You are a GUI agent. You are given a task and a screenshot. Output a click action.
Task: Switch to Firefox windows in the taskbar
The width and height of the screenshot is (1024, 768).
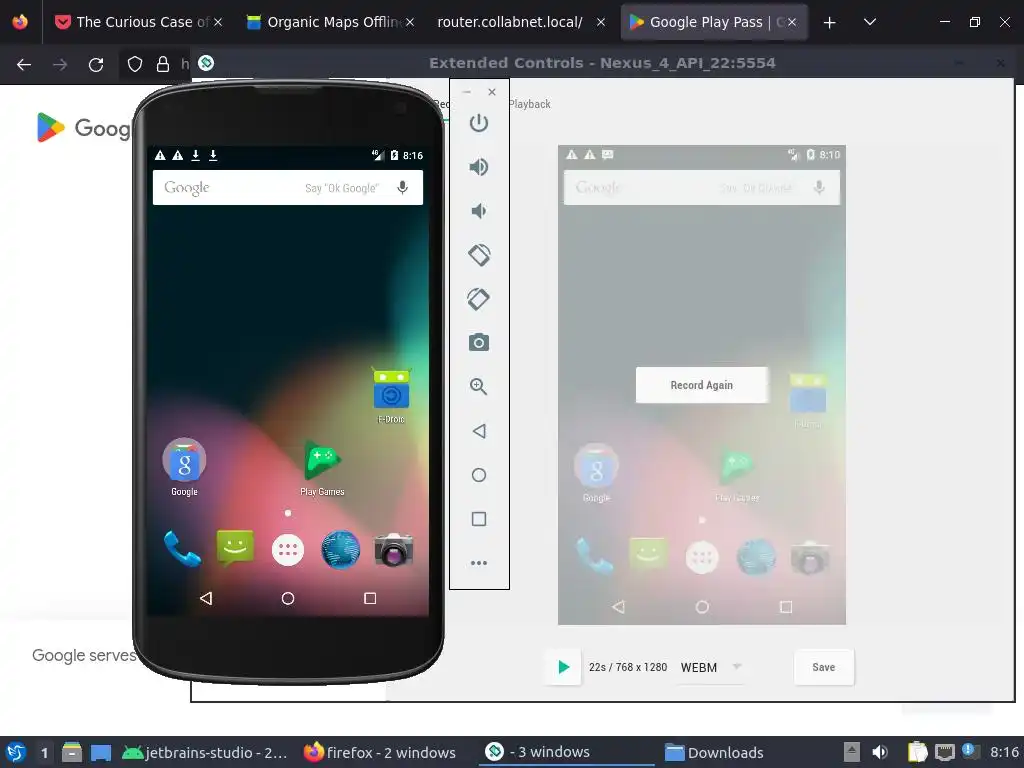pyautogui.click(x=380, y=752)
